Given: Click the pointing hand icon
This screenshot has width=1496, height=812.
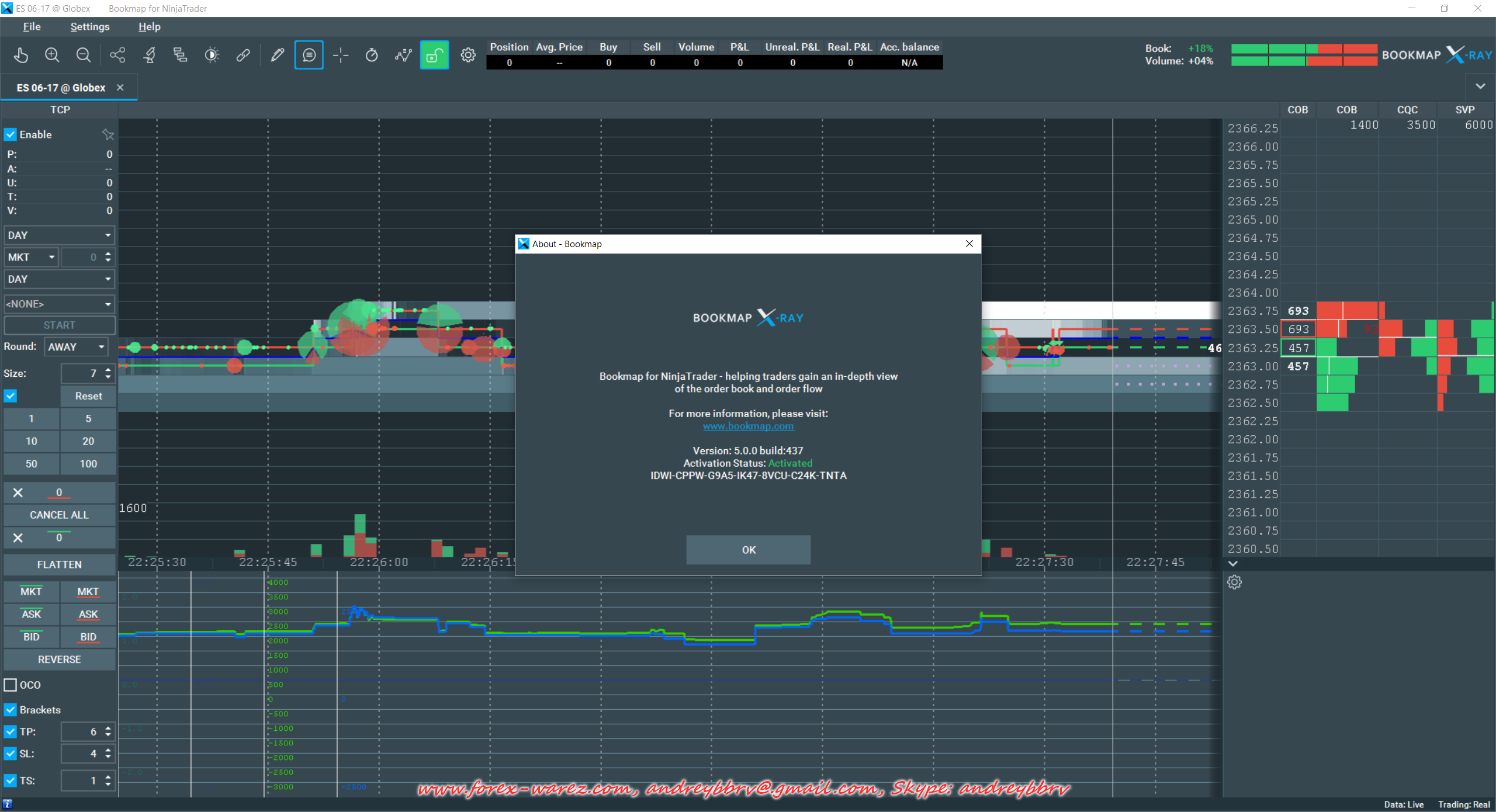Looking at the screenshot, I should pyautogui.click(x=21, y=55).
